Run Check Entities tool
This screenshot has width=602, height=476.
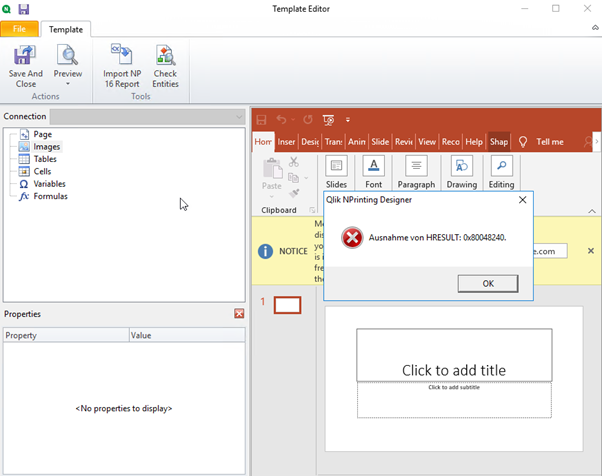click(165, 56)
